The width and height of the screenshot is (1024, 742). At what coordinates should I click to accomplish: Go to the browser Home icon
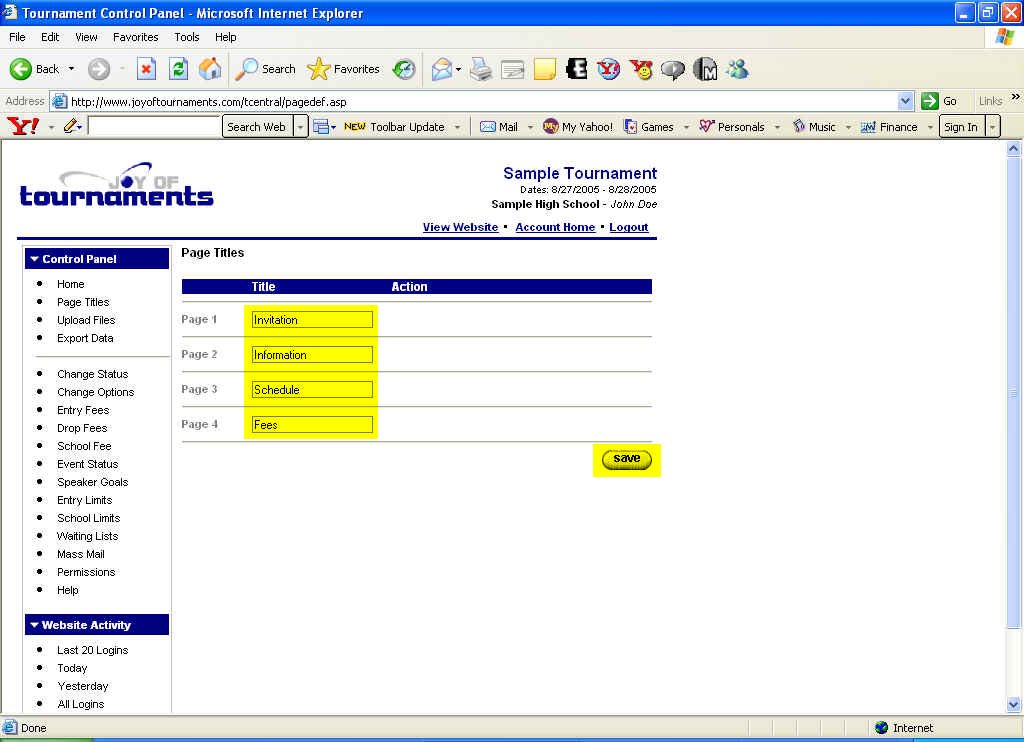coord(210,69)
